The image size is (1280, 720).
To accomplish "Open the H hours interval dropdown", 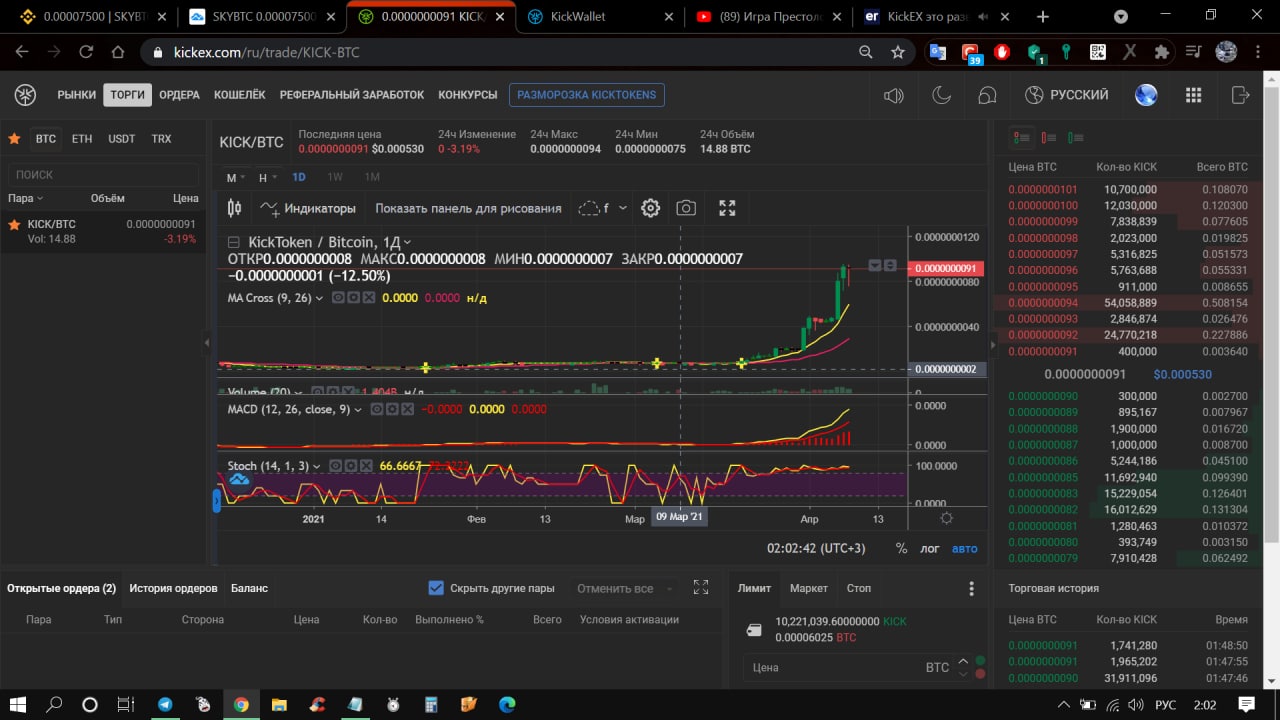I will 268,177.
